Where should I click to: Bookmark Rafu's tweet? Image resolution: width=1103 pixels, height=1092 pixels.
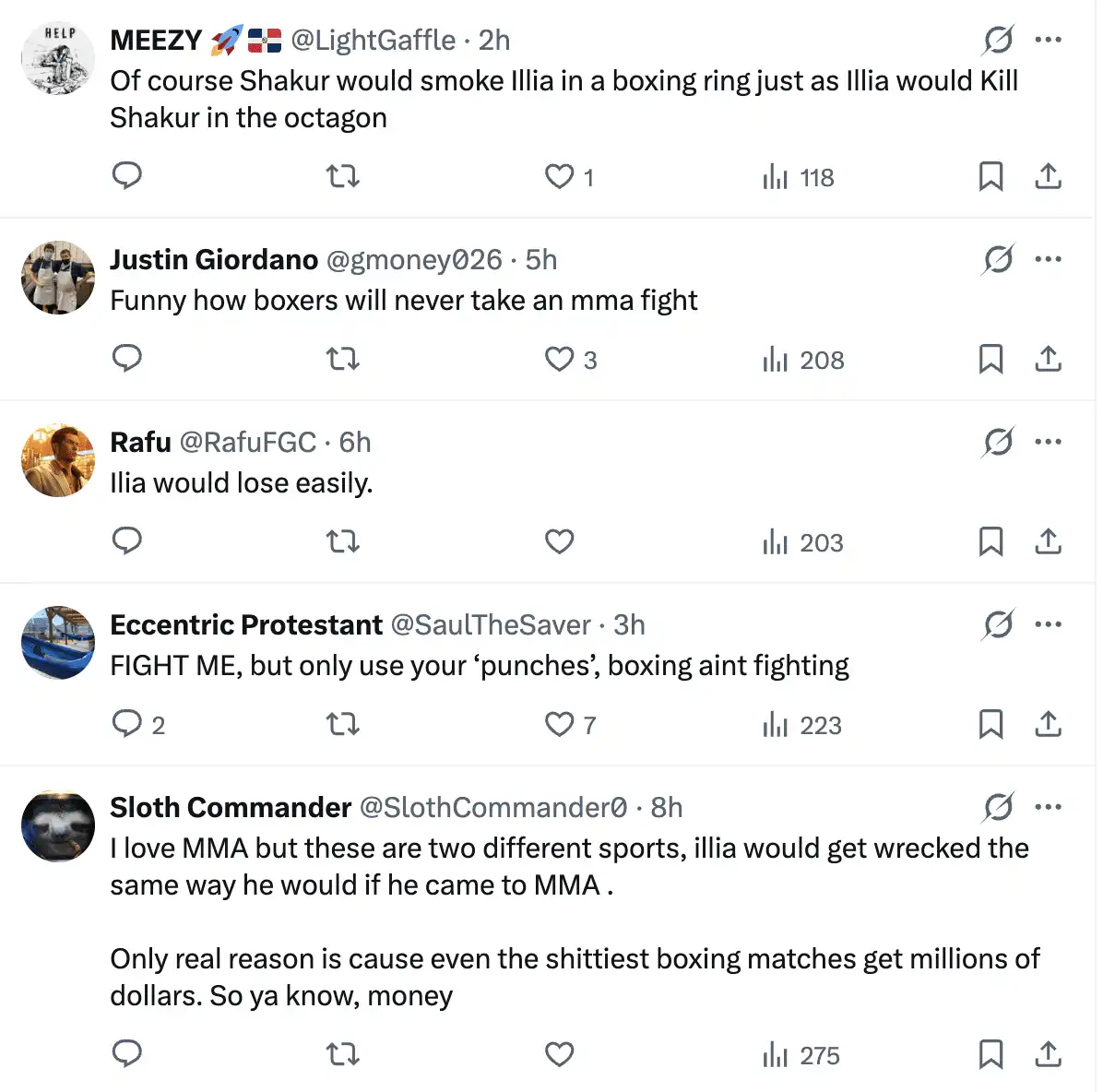point(990,540)
